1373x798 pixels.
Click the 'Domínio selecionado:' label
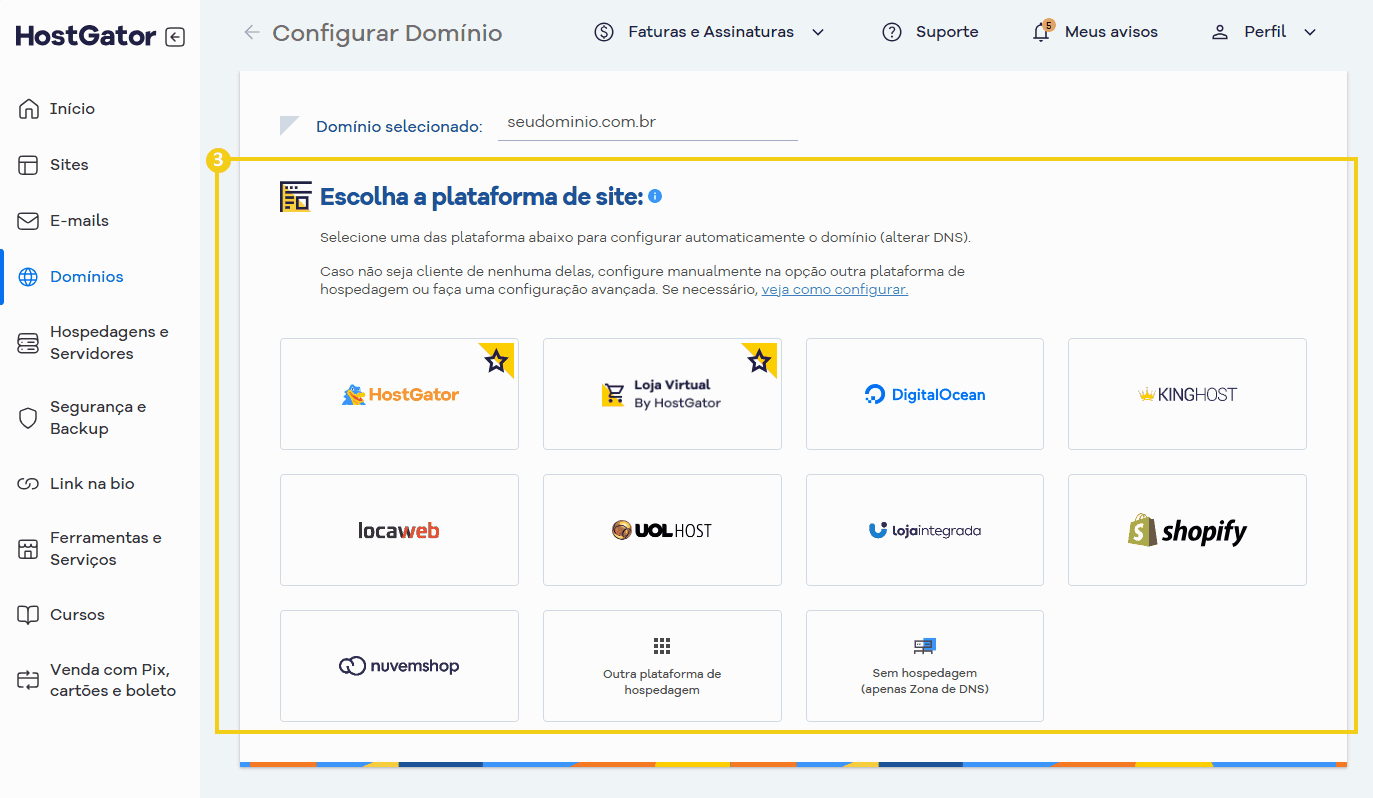click(x=399, y=127)
